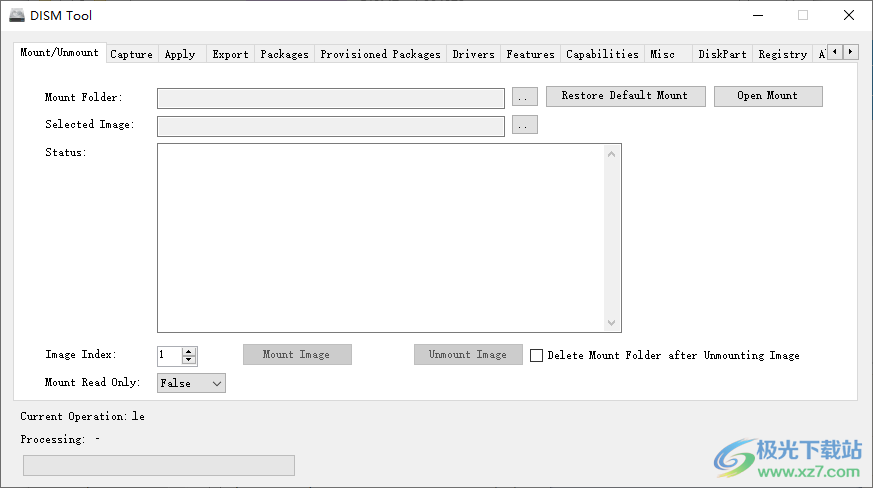Image resolution: width=873 pixels, height=488 pixels.
Task: Click the Open Mount button
Action: click(768, 96)
